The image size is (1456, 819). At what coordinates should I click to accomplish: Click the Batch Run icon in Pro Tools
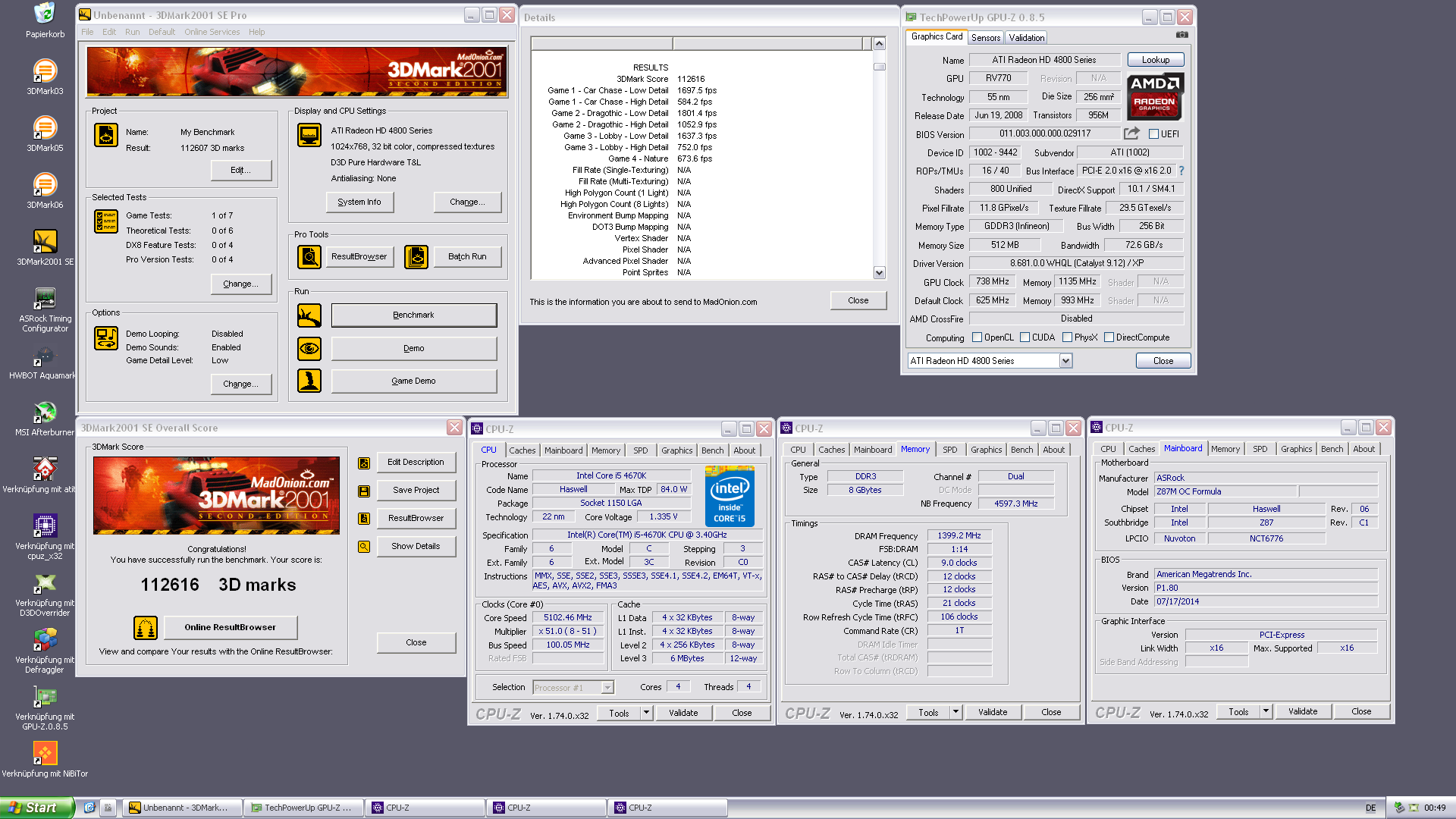click(416, 257)
